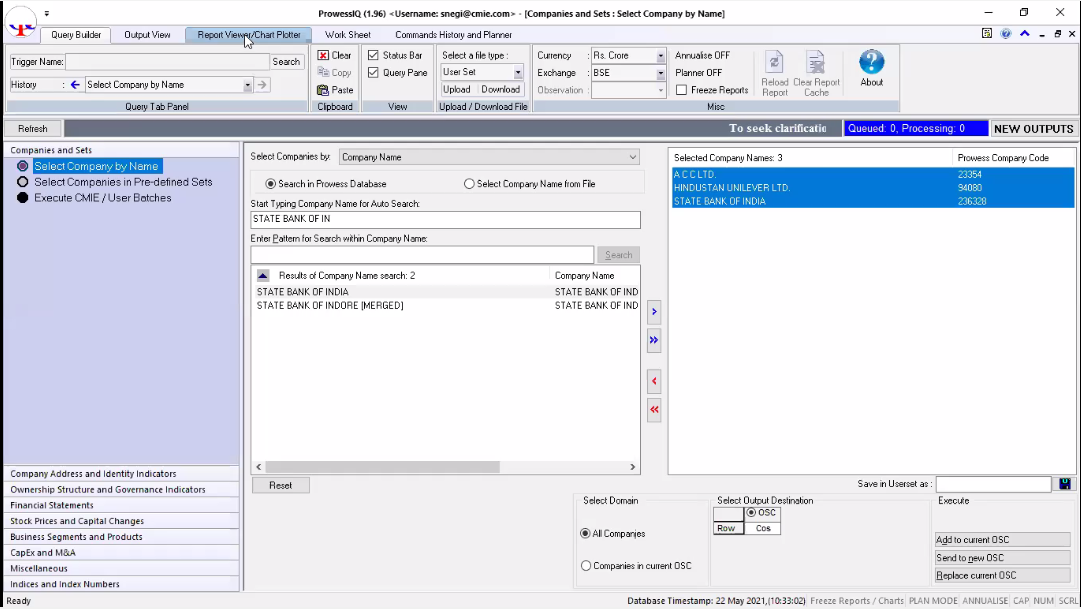This screenshot has width=1081, height=609.
Task: Enable the Freeze Reports checkbox
Action: click(681, 90)
